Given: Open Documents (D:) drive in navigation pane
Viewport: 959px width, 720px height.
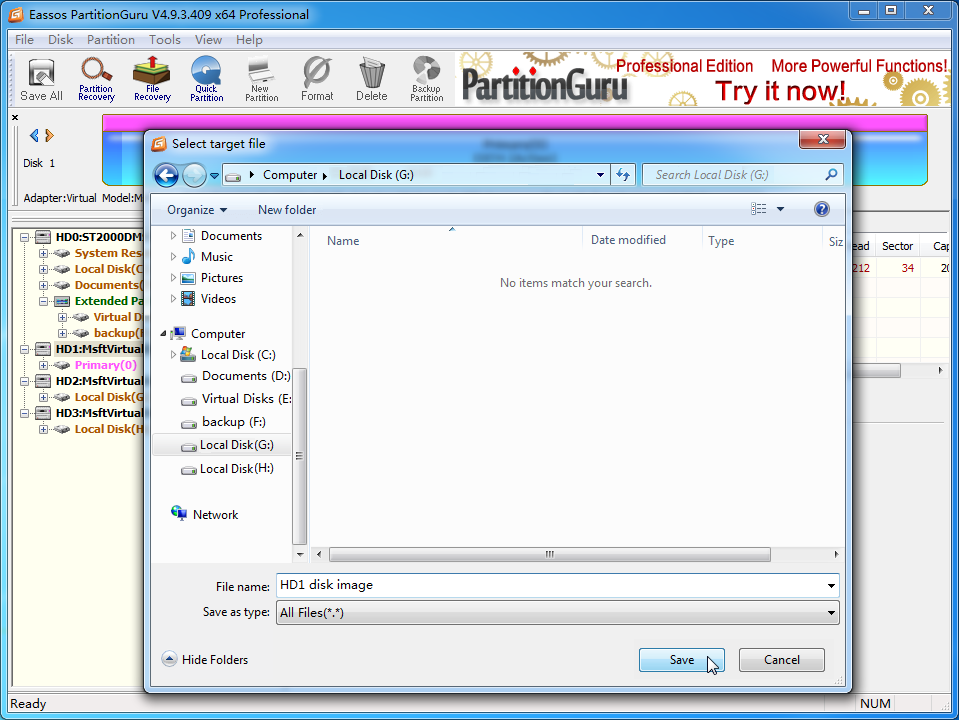Looking at the screenshot, I should pyautogui.click(x=246, y=376).
